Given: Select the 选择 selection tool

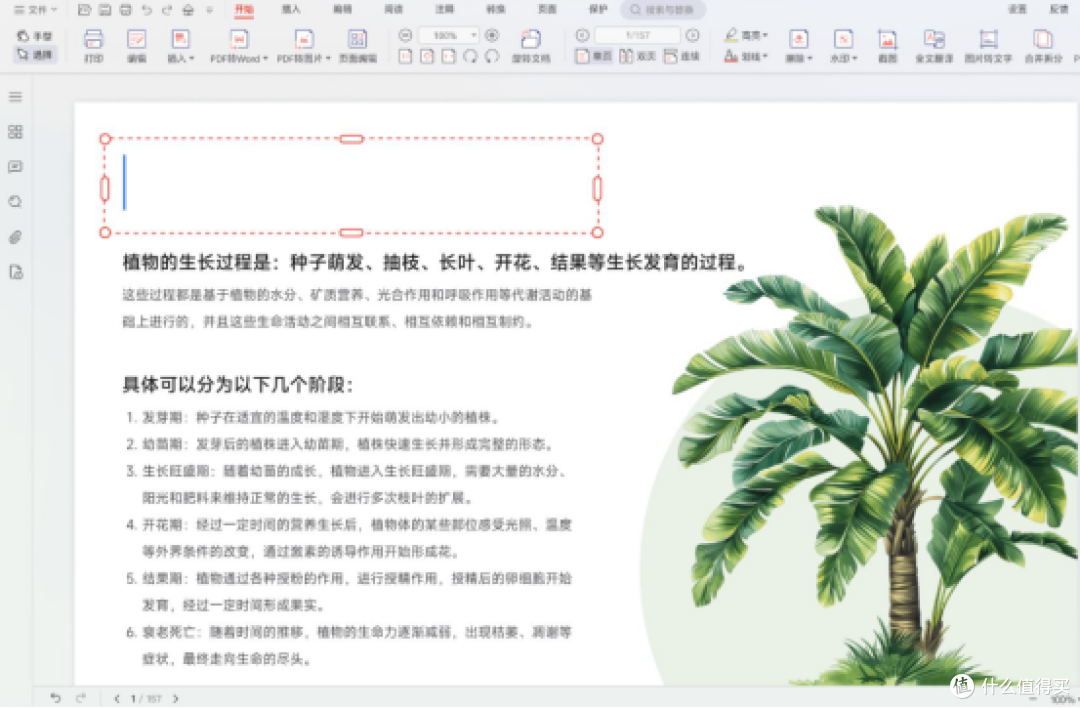Looking at the screenshot, I should tap(36, 54).
